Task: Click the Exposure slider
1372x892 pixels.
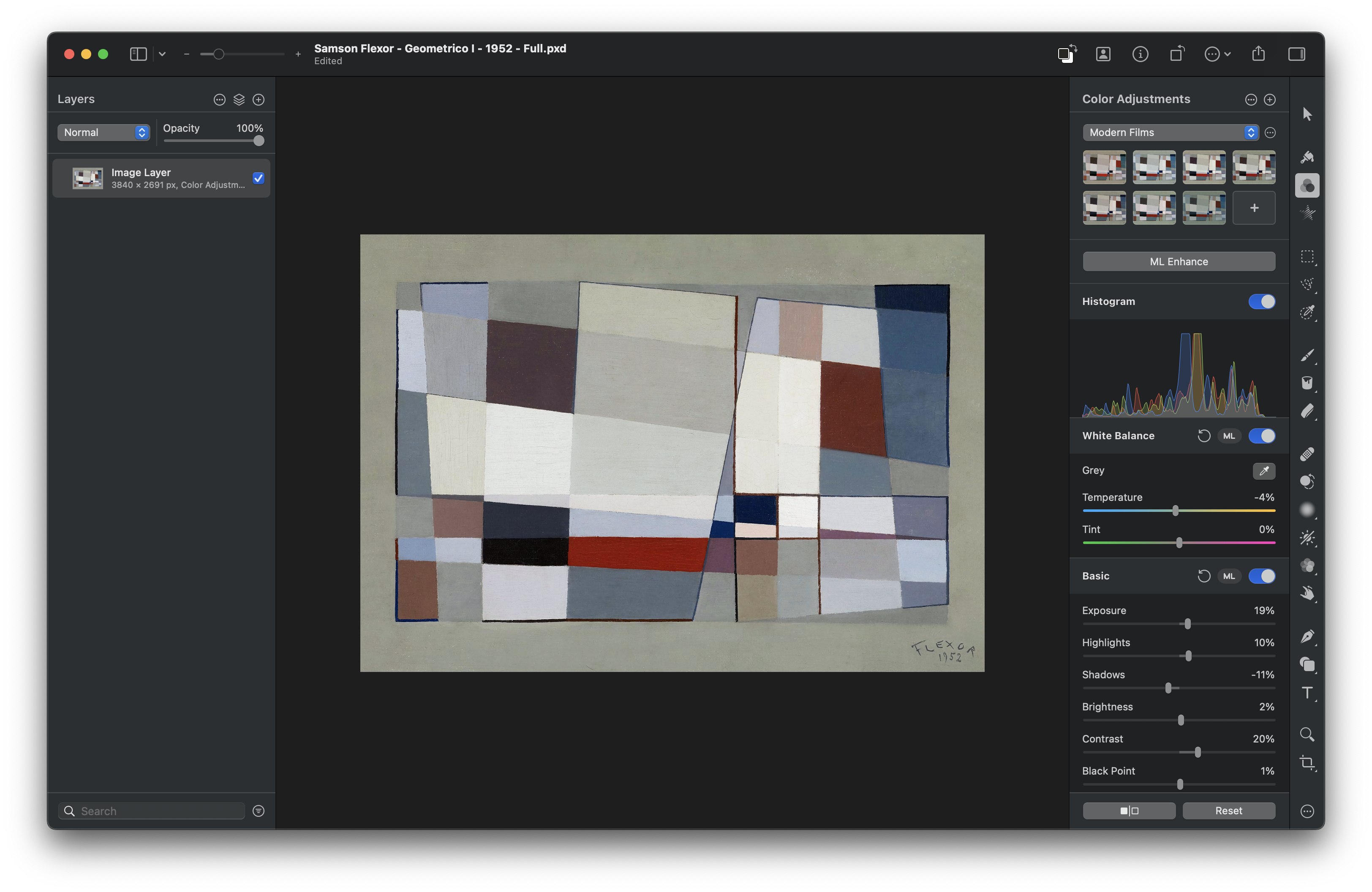Action: (x=1178, y=623)
